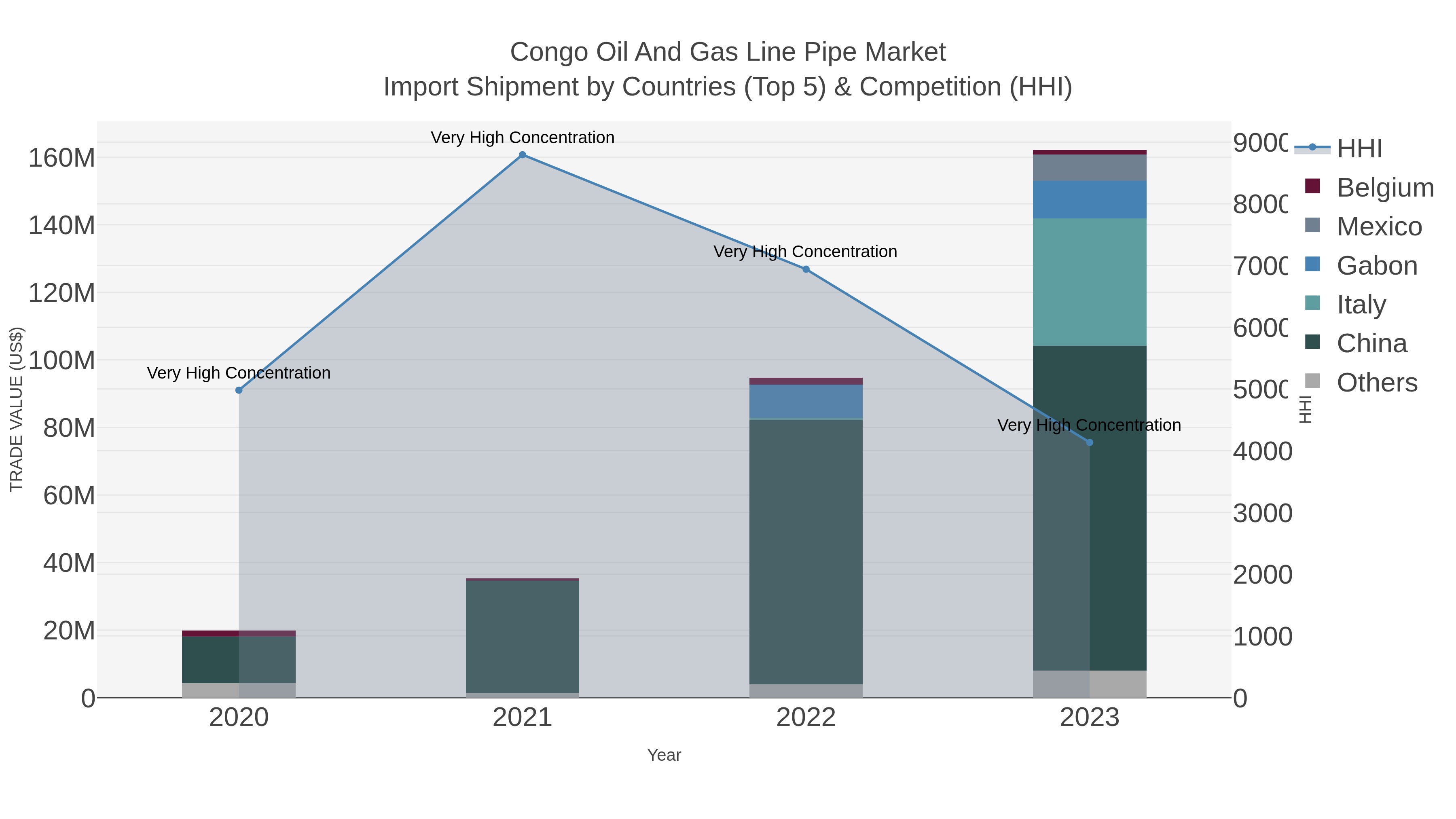Click the HHI data point for 2021
The height and width of the screenshot is (819, 1456).
coord(522,155)
